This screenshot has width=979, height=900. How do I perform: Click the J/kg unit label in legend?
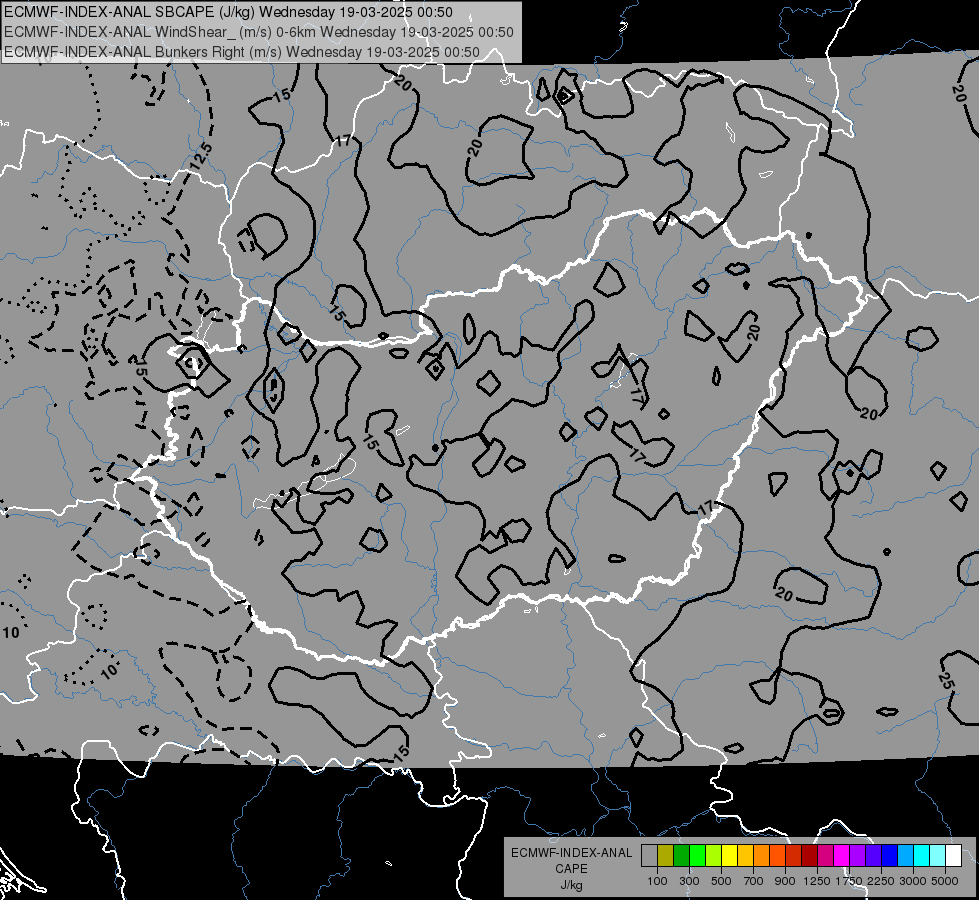click(571, 885)
